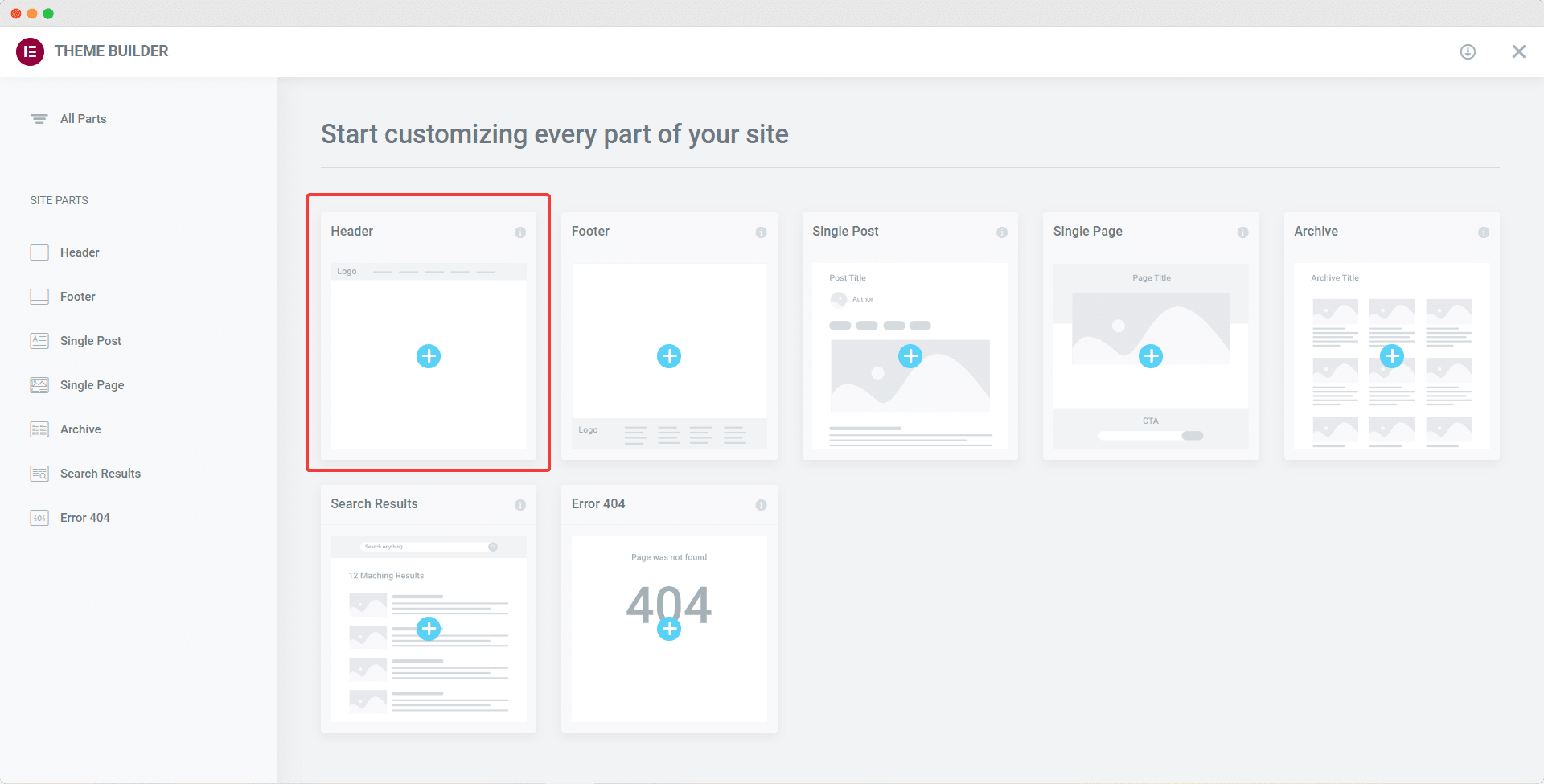
Task: Select the Header icon in the sidebar
Action: 39,252
